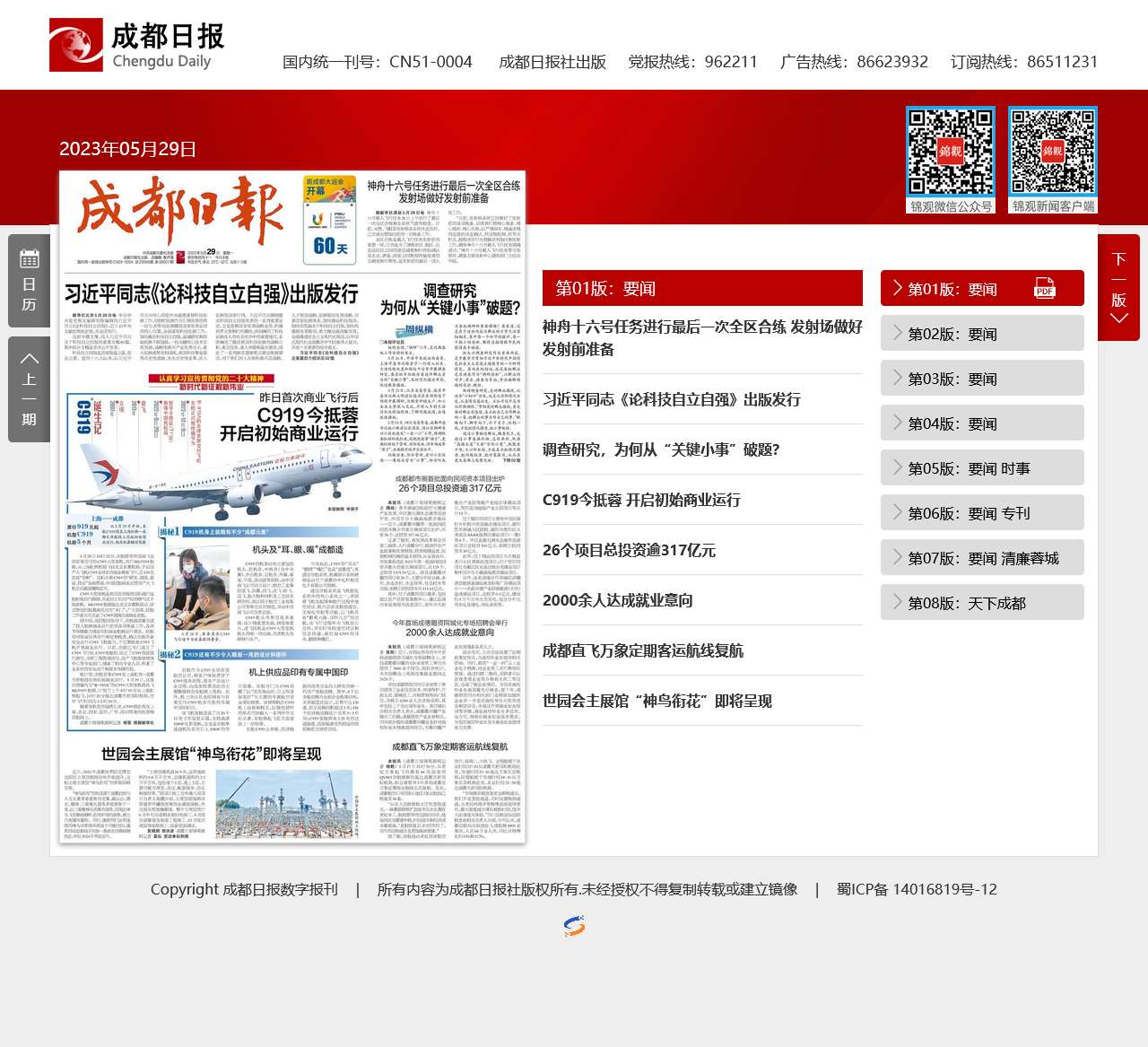Click the 60天 countdown graphic on page

(x=331, y=220)
